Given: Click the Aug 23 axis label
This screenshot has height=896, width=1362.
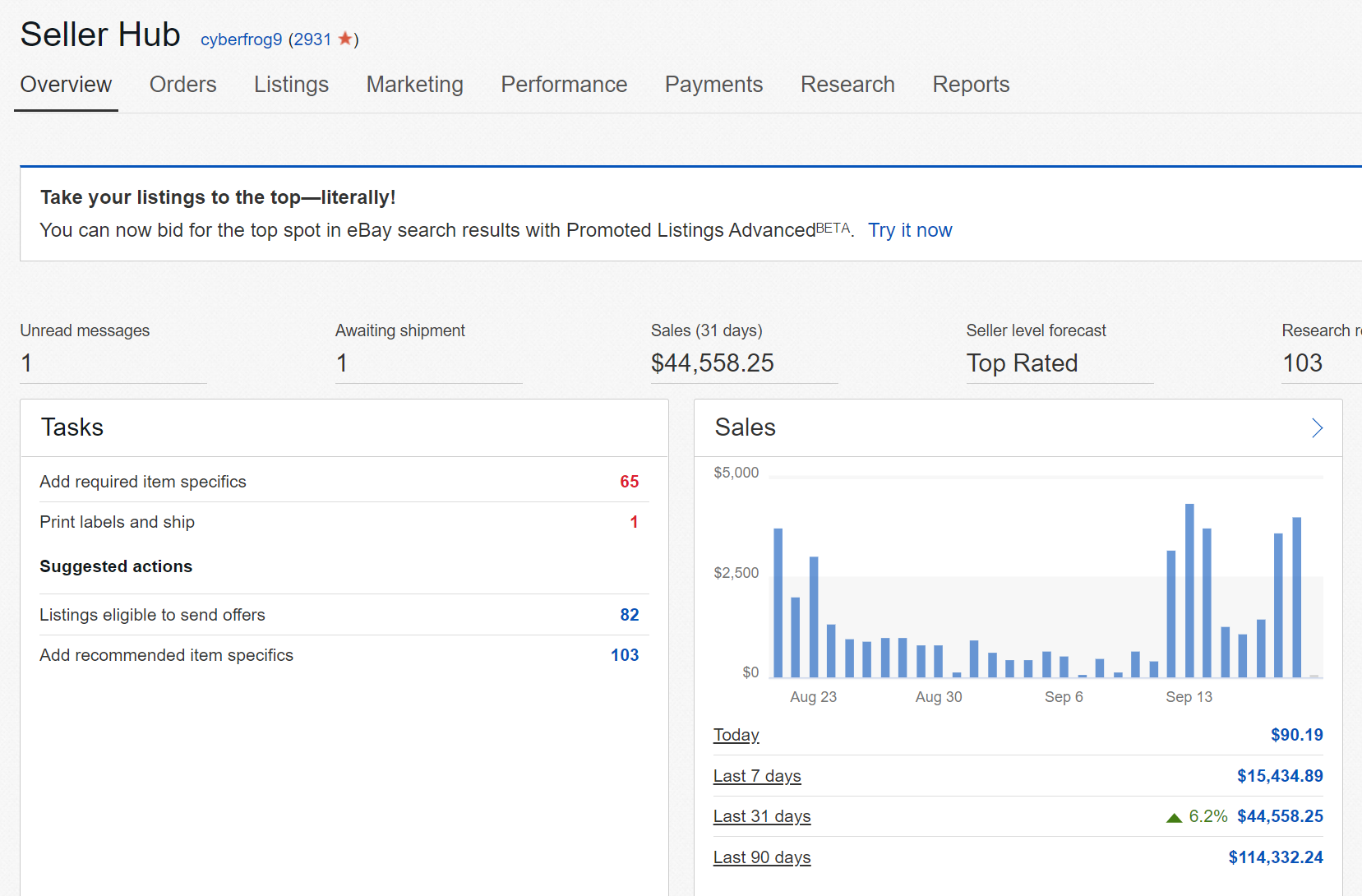Looking at the screenshot, I should 814,697.
